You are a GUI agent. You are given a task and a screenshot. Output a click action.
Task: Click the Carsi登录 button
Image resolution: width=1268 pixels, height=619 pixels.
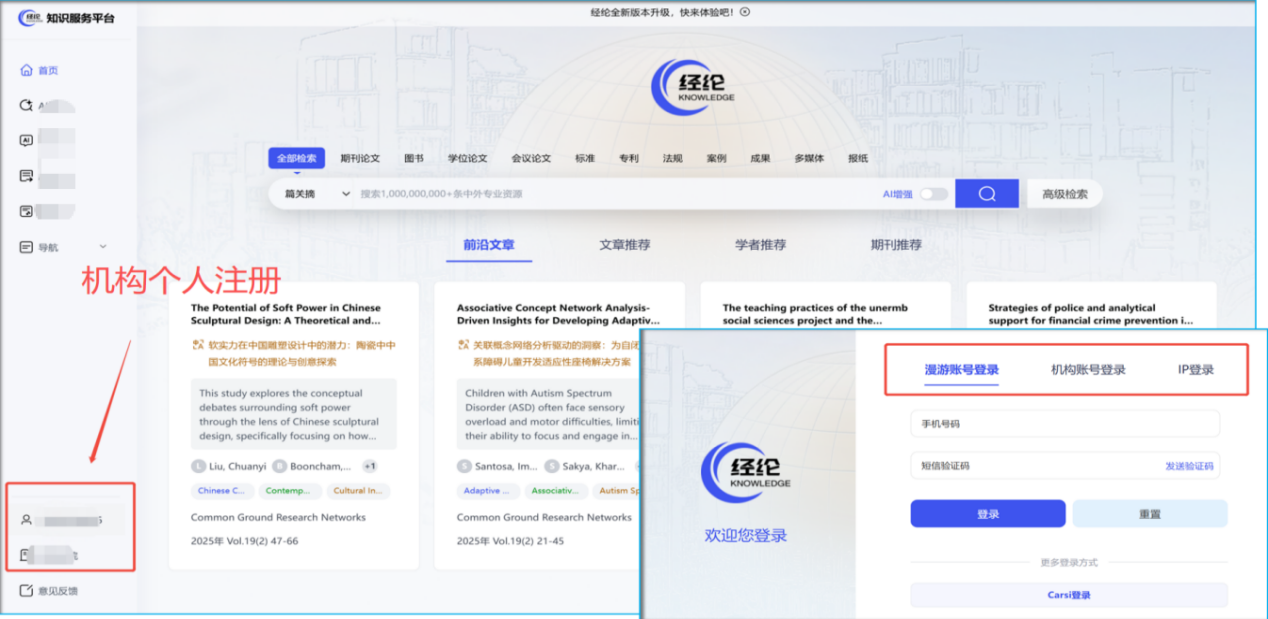1067,595
